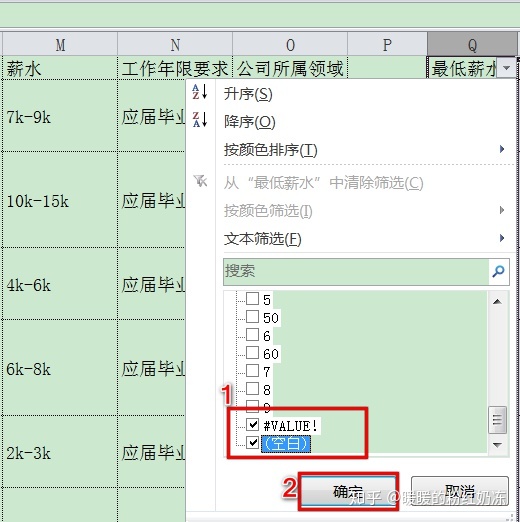Click 应届毕业 cell beside 4k-6k
This screenshot has width=520, height=522.
point(152,284)
